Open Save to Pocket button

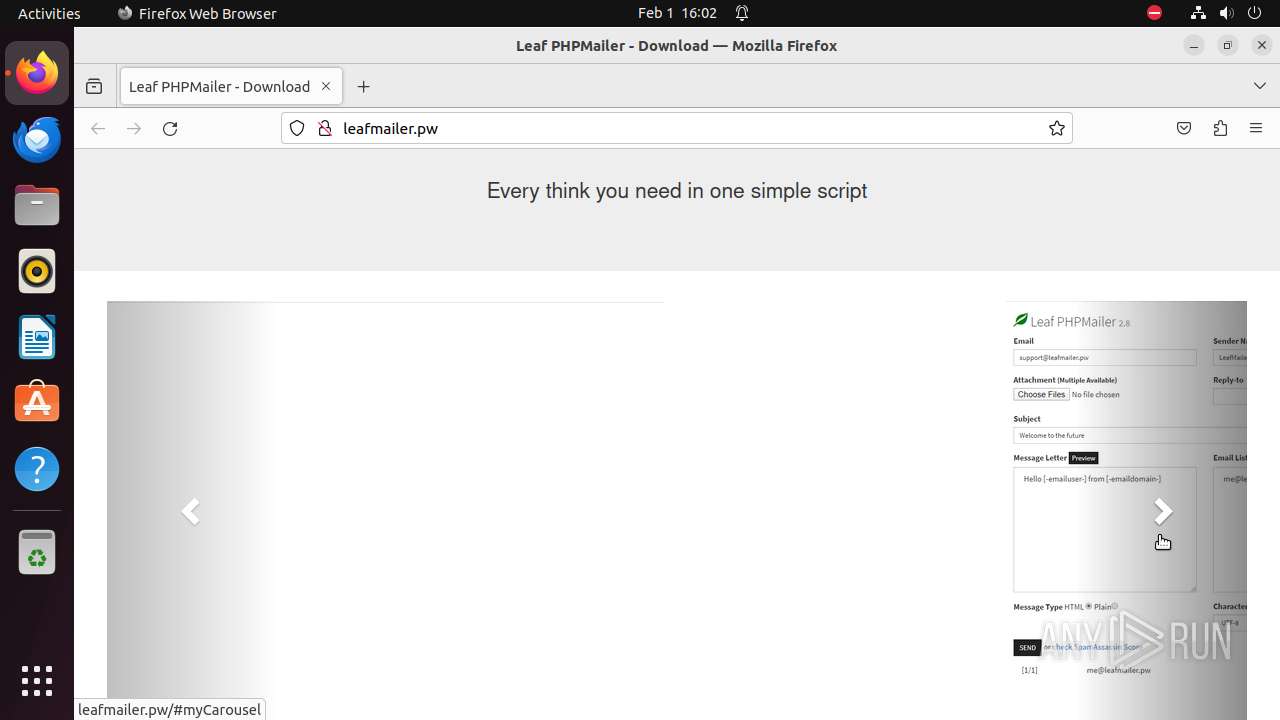pyautogui.click(x=1184, y=128)
